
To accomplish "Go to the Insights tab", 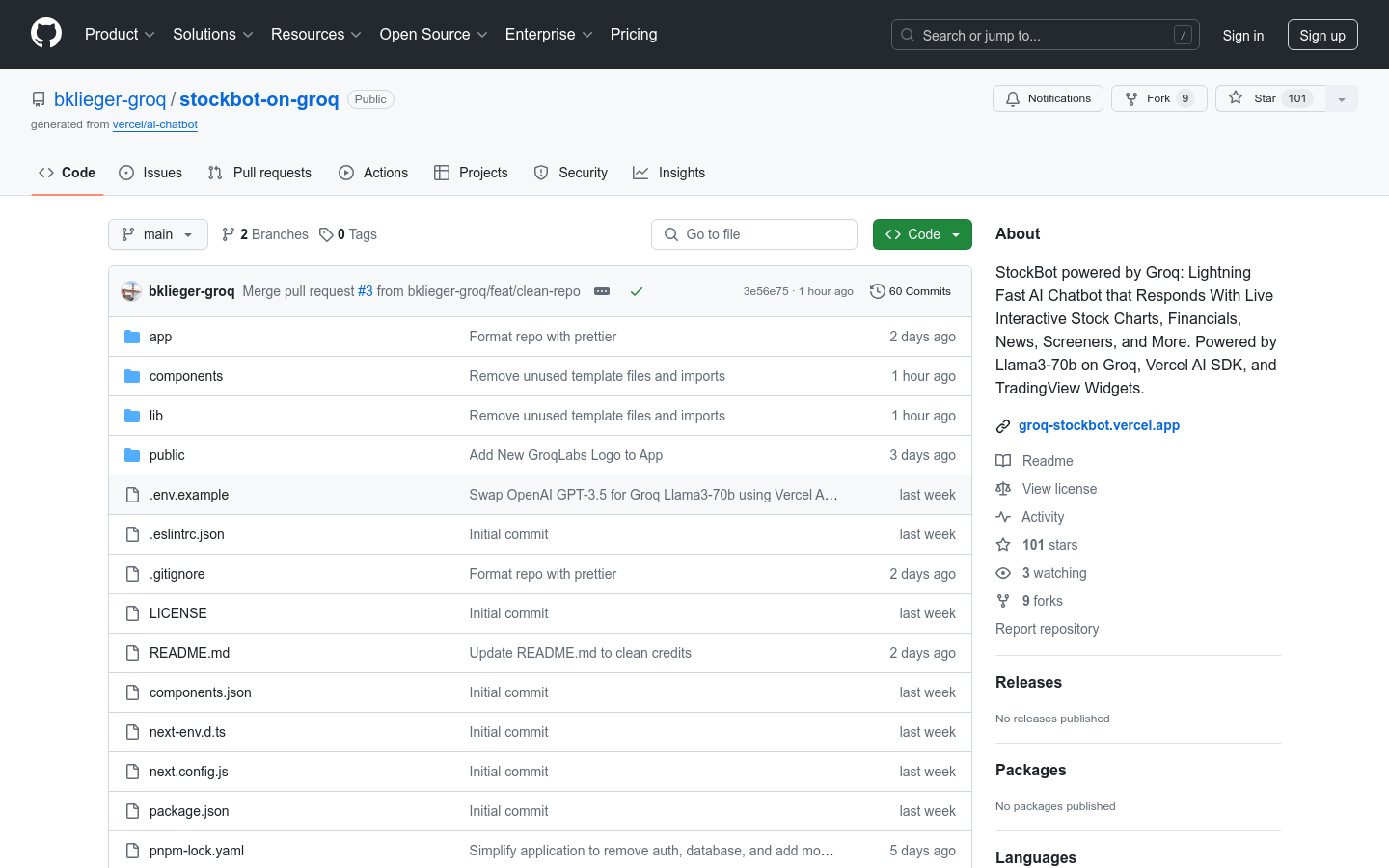I will 669,173.
